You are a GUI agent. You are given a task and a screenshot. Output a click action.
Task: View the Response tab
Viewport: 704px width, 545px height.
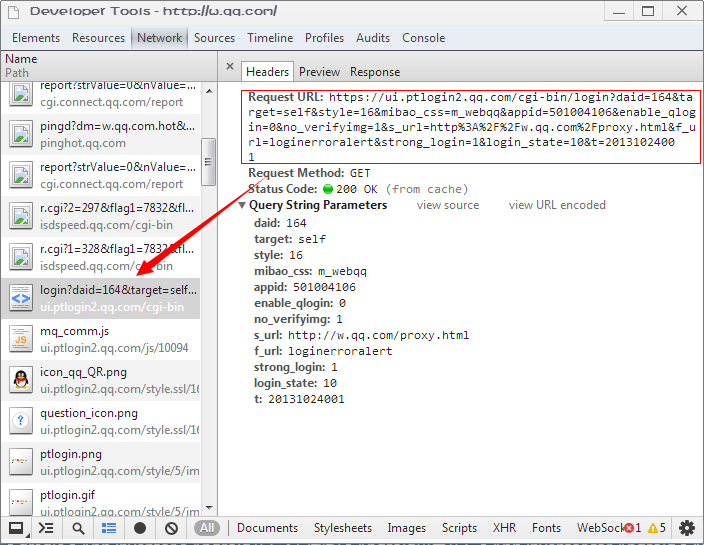pyautogui.click(x=375, y=72)
